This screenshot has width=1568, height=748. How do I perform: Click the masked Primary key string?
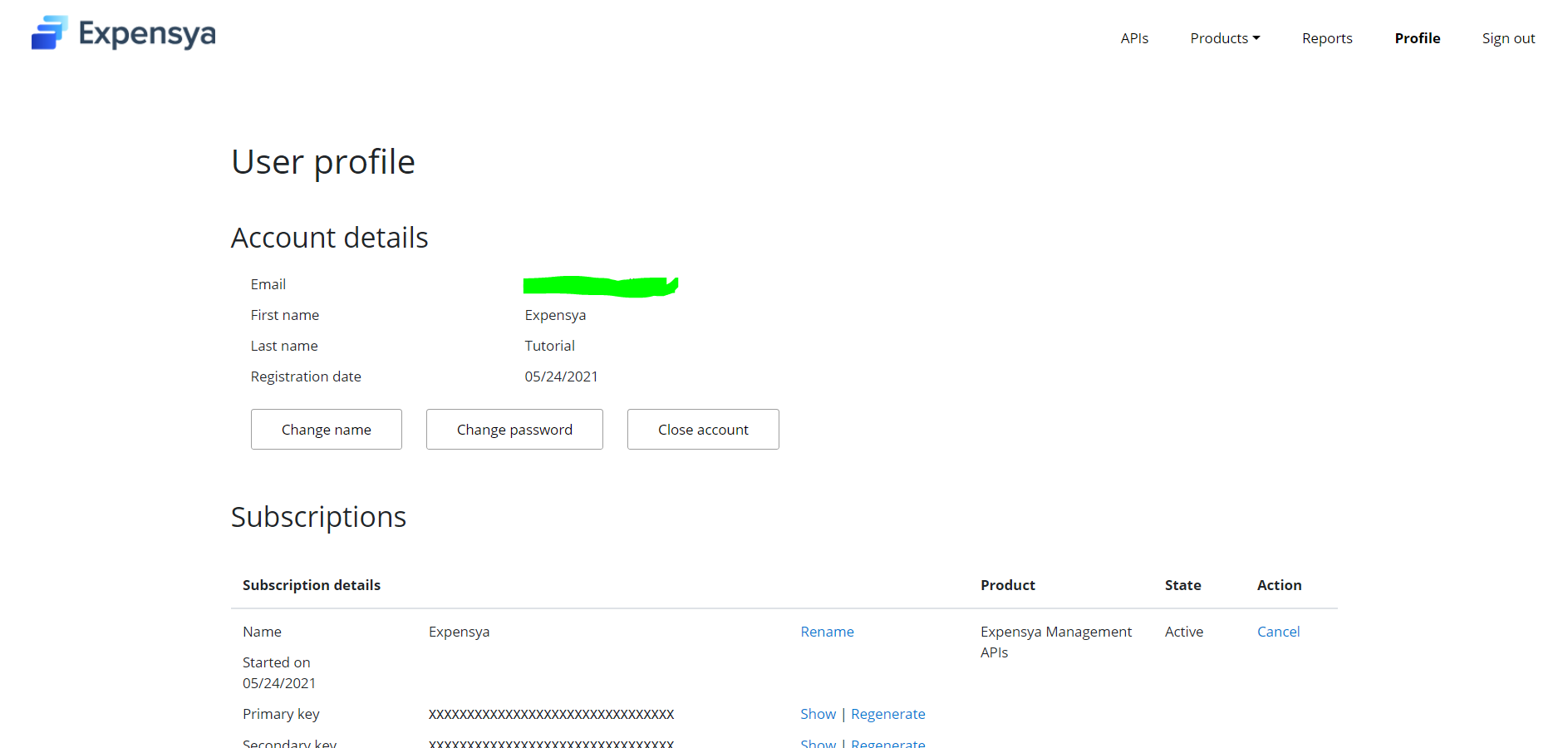pyautogui.click(x=551, y=714)
